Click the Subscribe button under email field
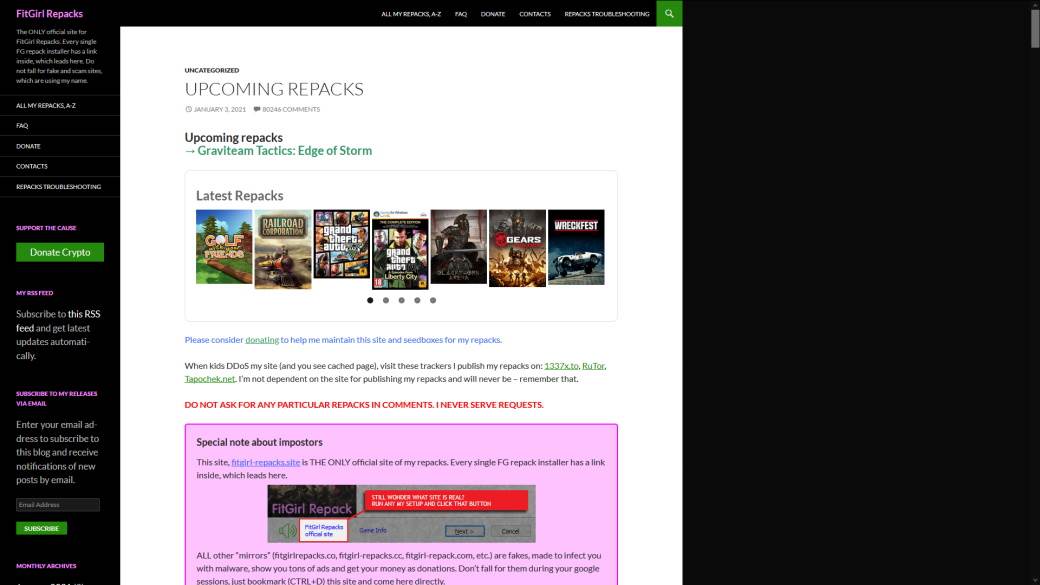The image size is (1040, 585). 41,528
